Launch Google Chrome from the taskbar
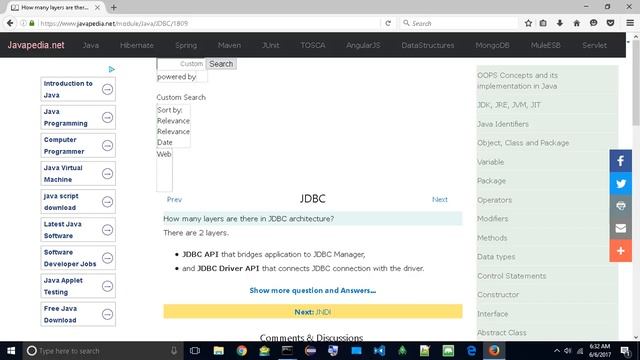This screenshot has width=640, height=360. 241,351
